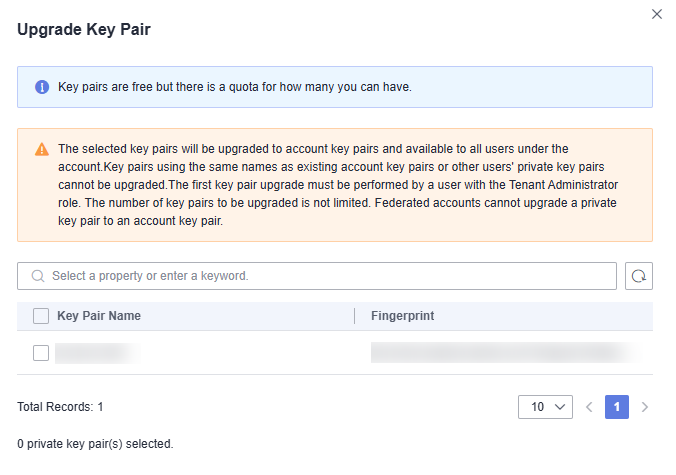Open the 10 per page dropdown
Image resolution: width=676 pixels, height=475 pixels.
[545, 407]
